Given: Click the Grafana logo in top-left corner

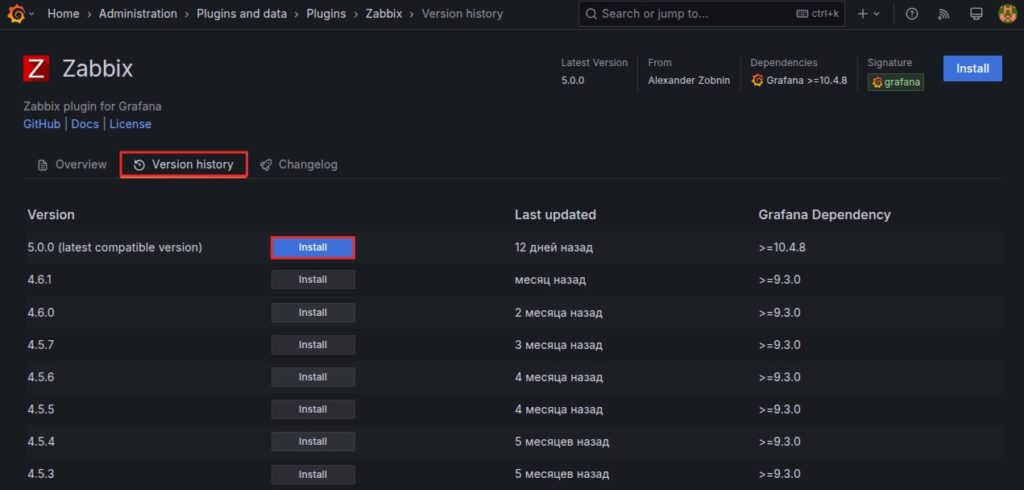Looking at the screenshot, I should pos(16,14).
